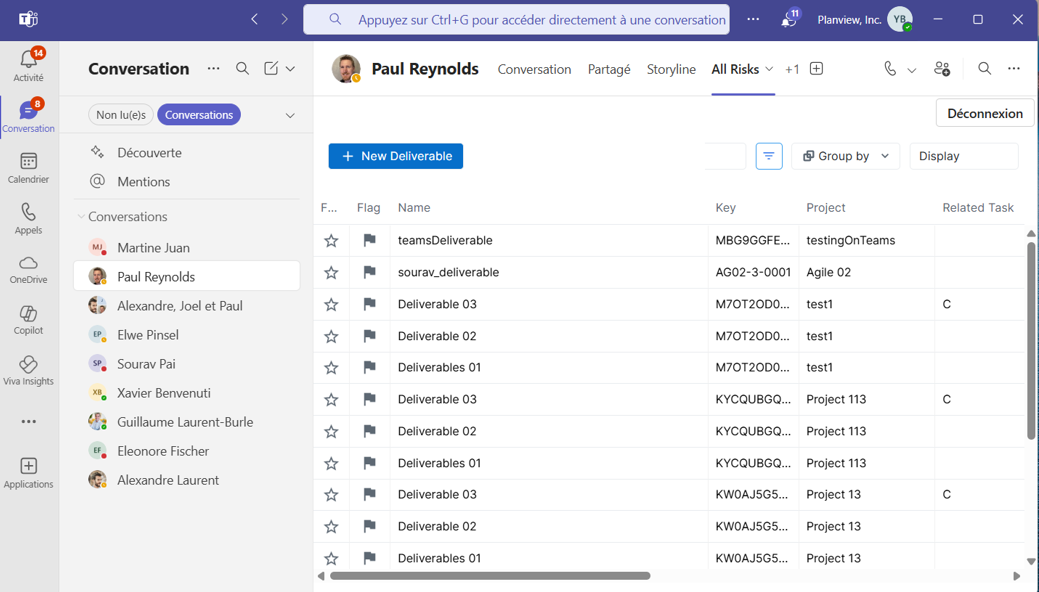Open the Activité notifications icon
Image resolution: width=1039 pixels, height=592 pixels.
tap(28, 65)
